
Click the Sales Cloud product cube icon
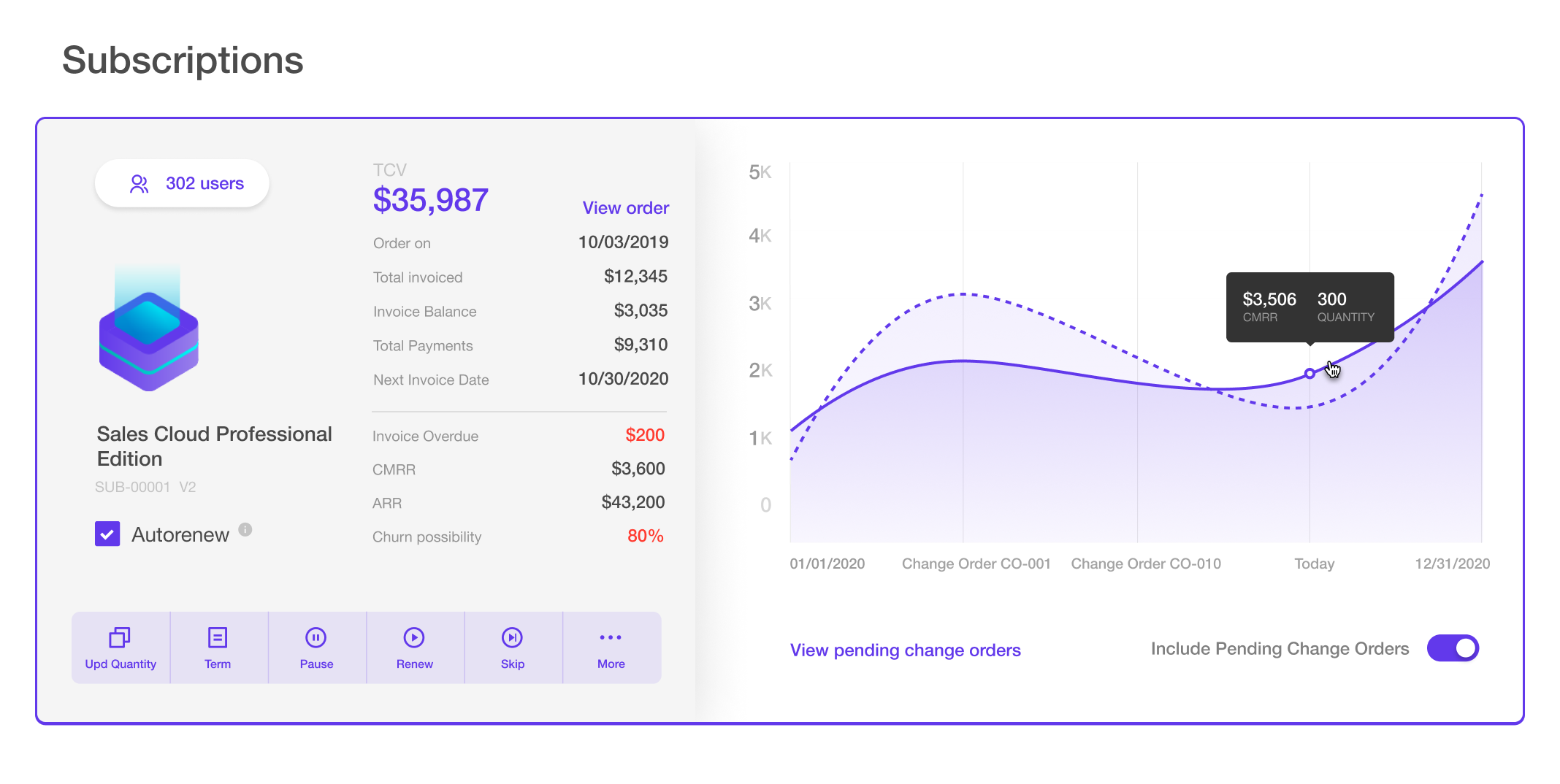coord(149,336)
